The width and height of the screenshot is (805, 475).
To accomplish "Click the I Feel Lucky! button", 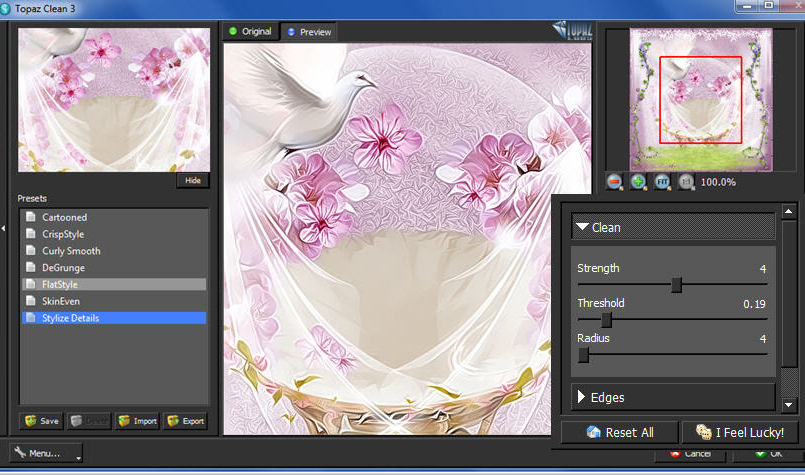I will click(x=740, y=432).
